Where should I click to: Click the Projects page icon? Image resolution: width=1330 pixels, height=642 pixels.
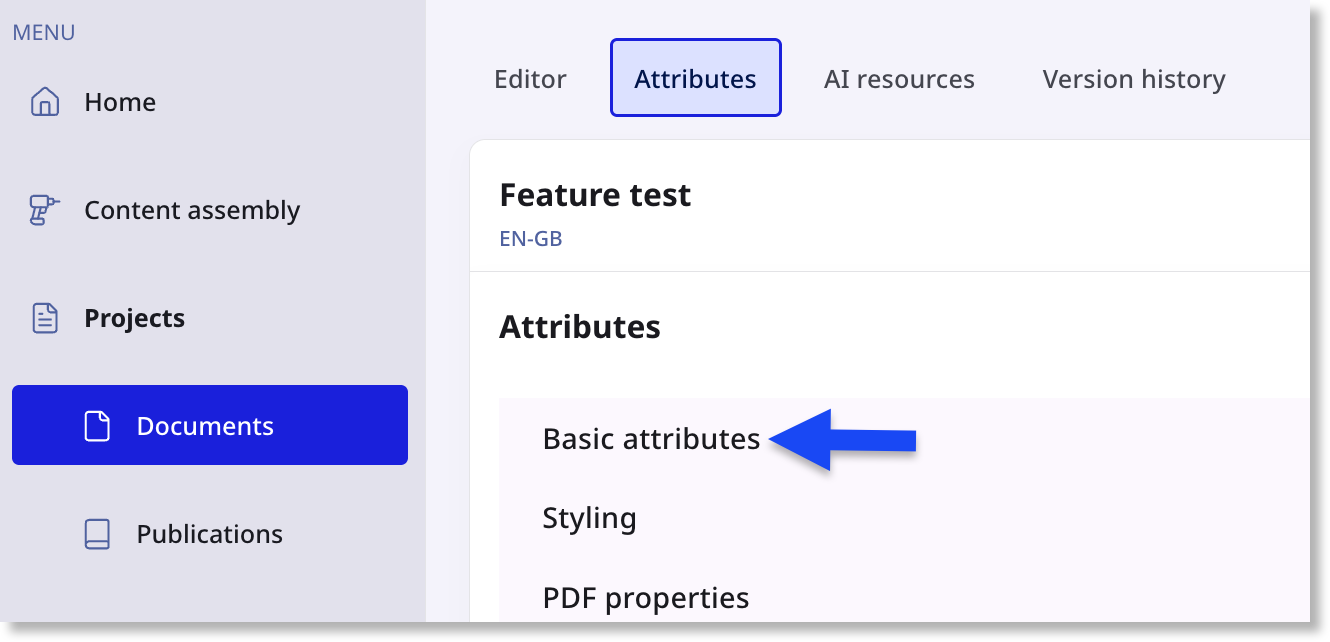(45, 318)
